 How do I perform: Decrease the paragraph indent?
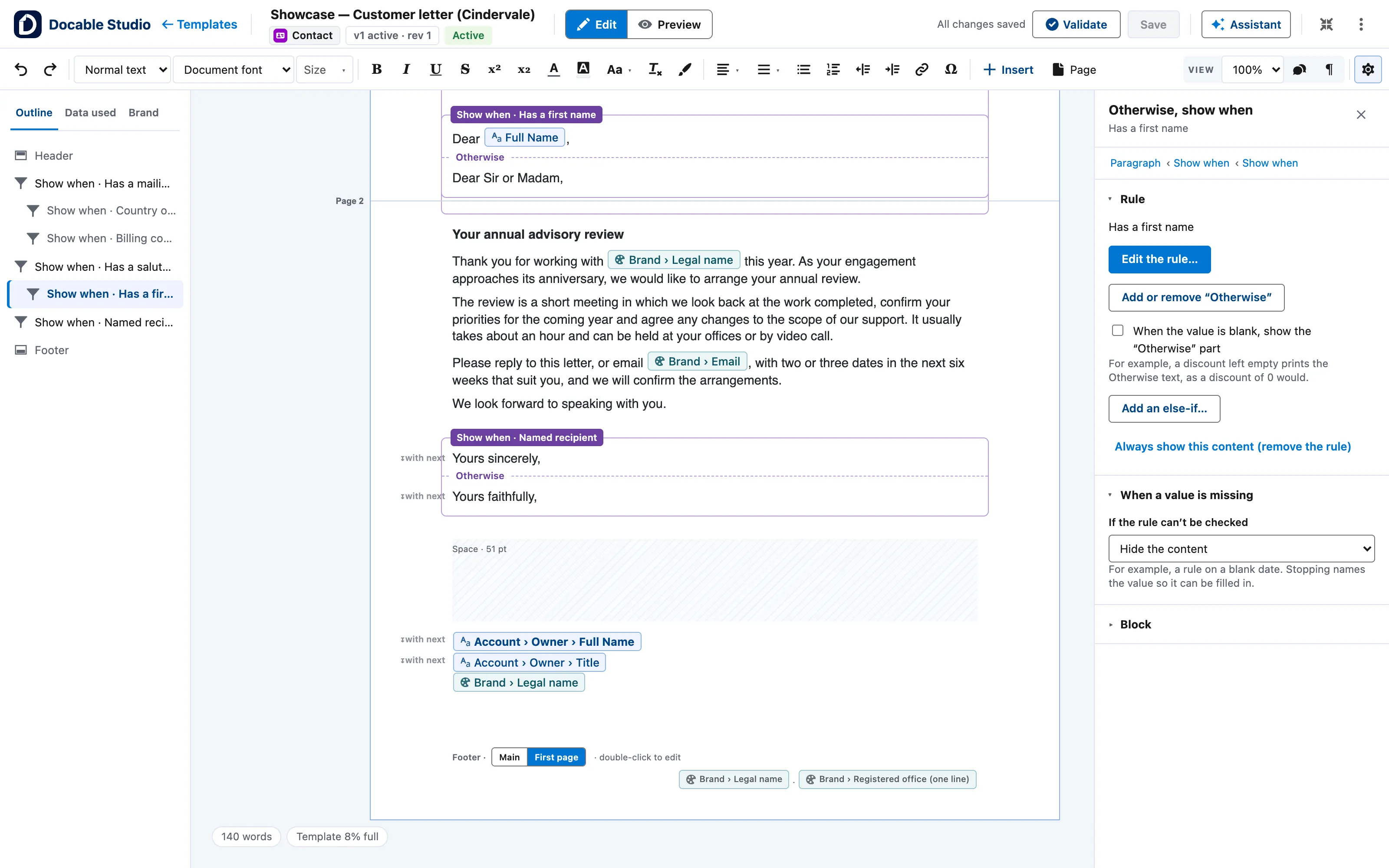(x=862, y=69)
